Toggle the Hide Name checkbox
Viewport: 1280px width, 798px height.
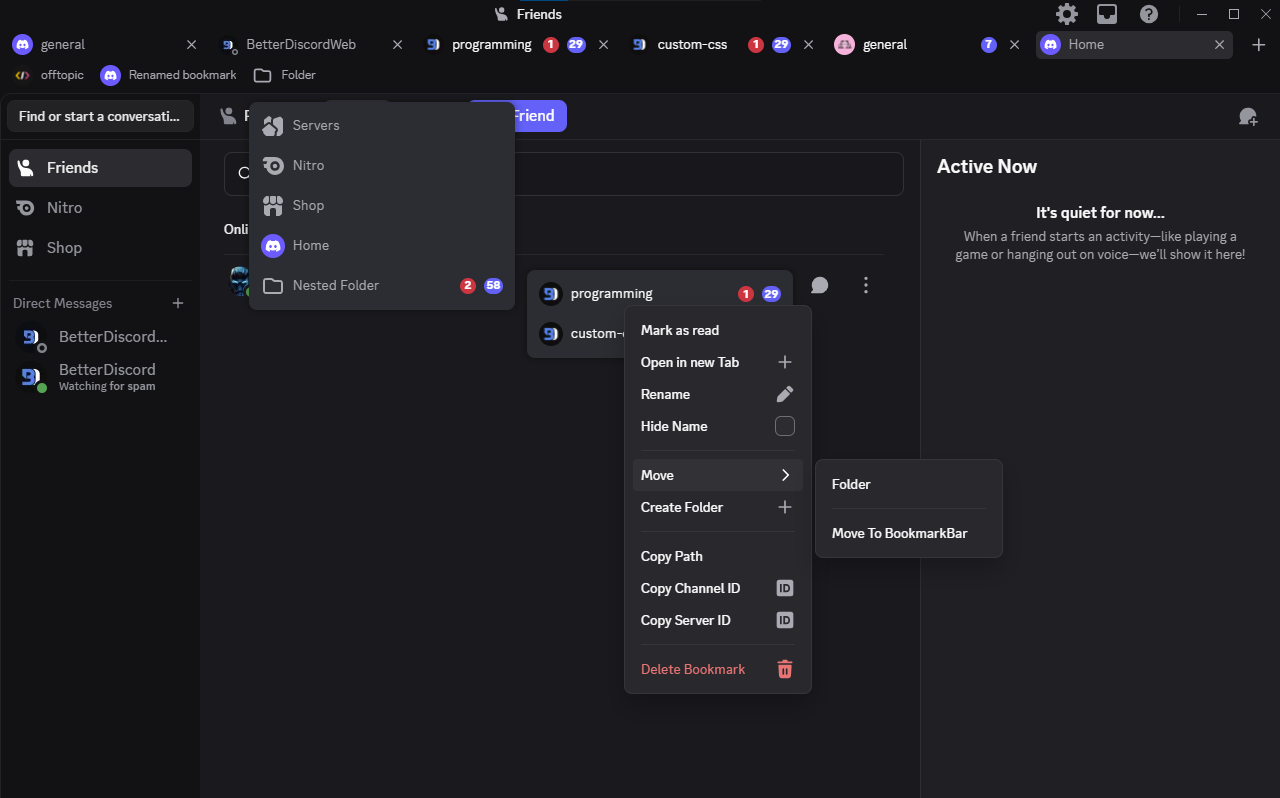click(x=785, y=426)
